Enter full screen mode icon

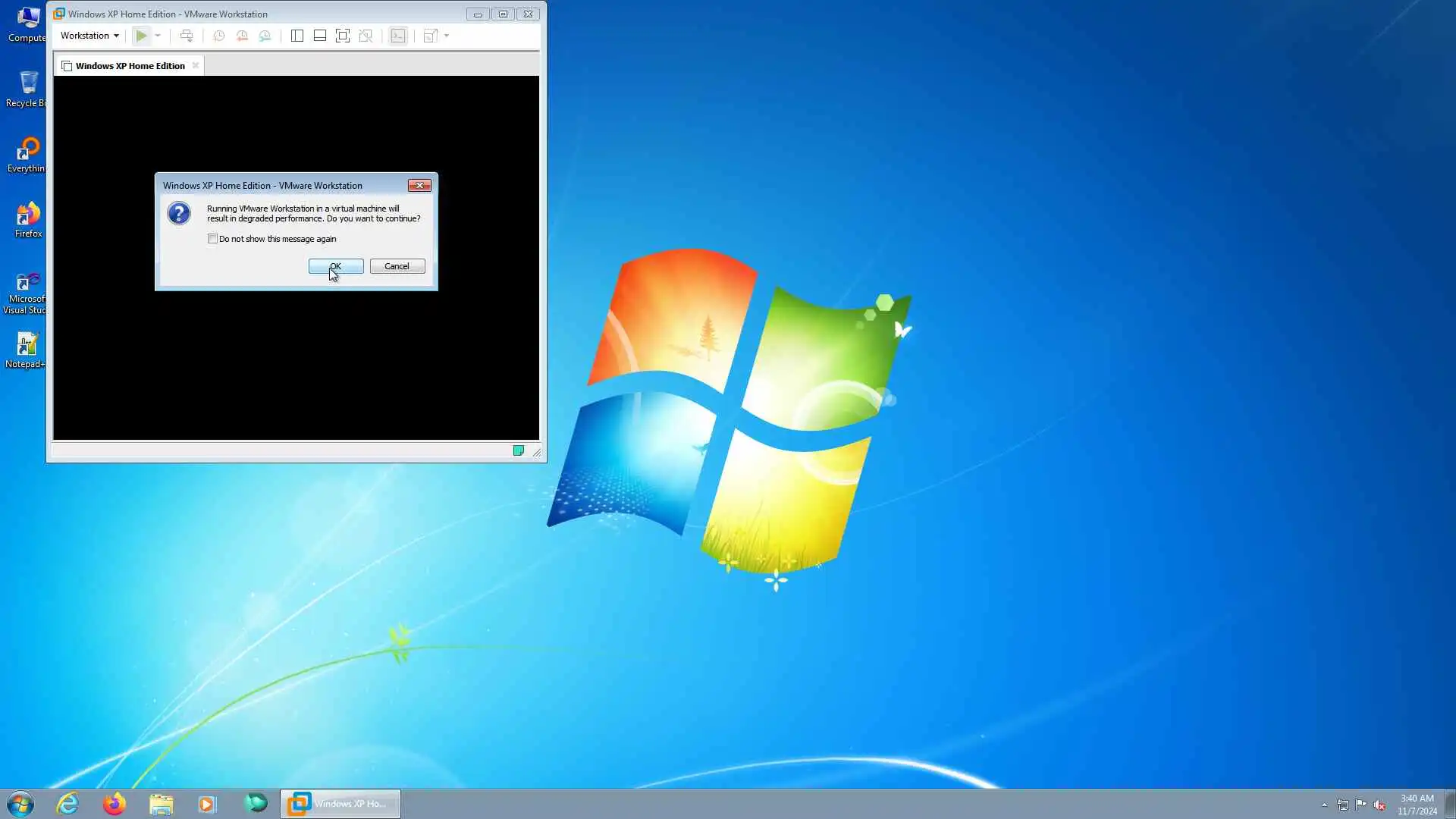[x=343, y=36]
